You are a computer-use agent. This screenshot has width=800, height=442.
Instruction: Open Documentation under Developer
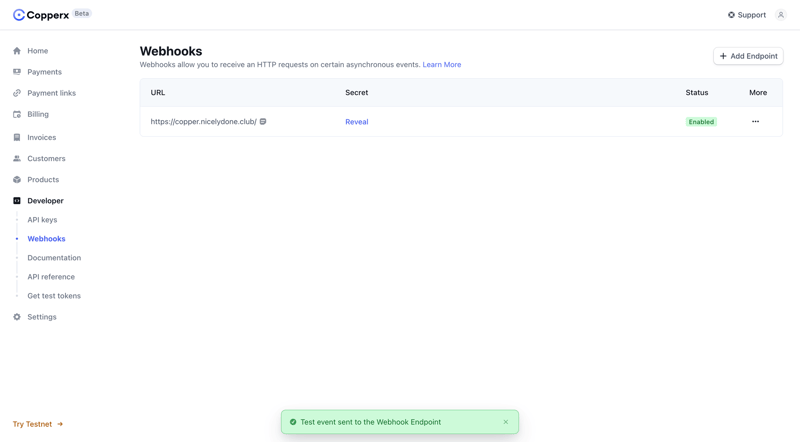[x=54, y=258]
